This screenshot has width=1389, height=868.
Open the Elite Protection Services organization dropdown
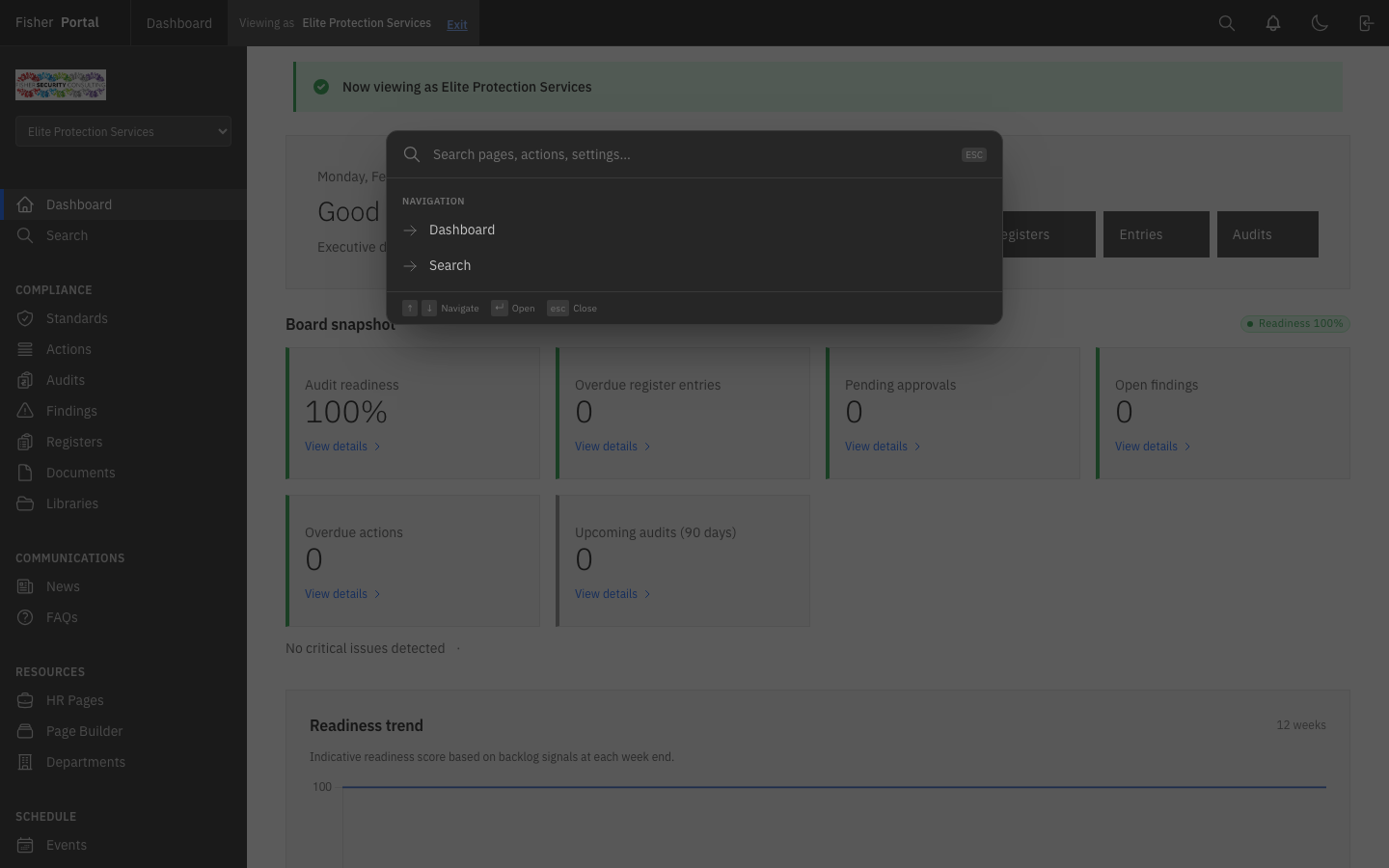point(123,131)
